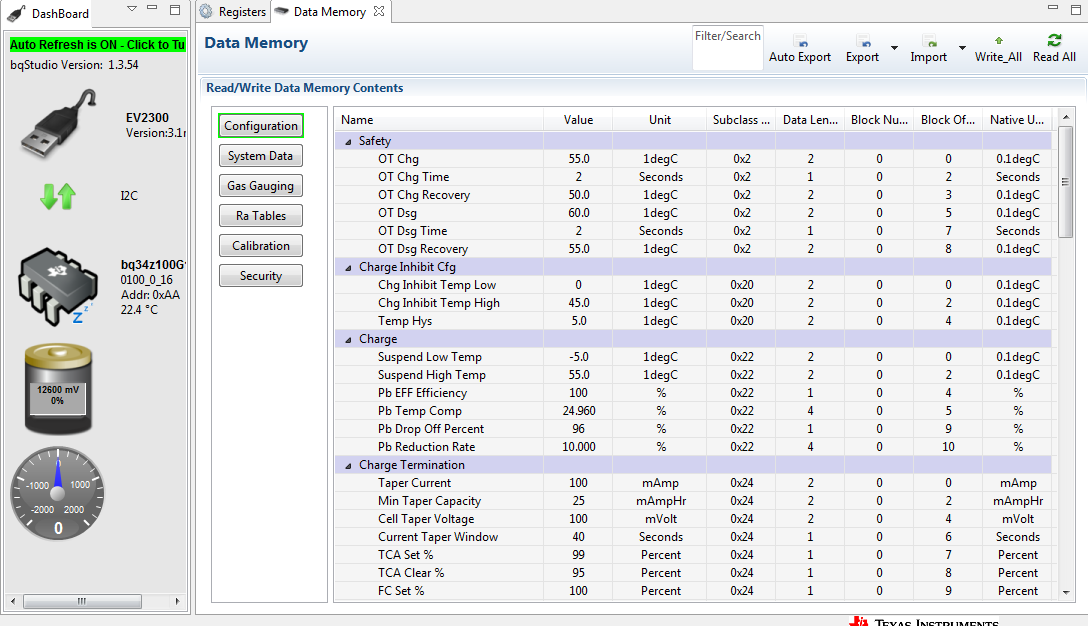Open the Export dropdown arrow
Viewport: 1088px width, 626px height.
pyautogui.click(x=894, y=48)
